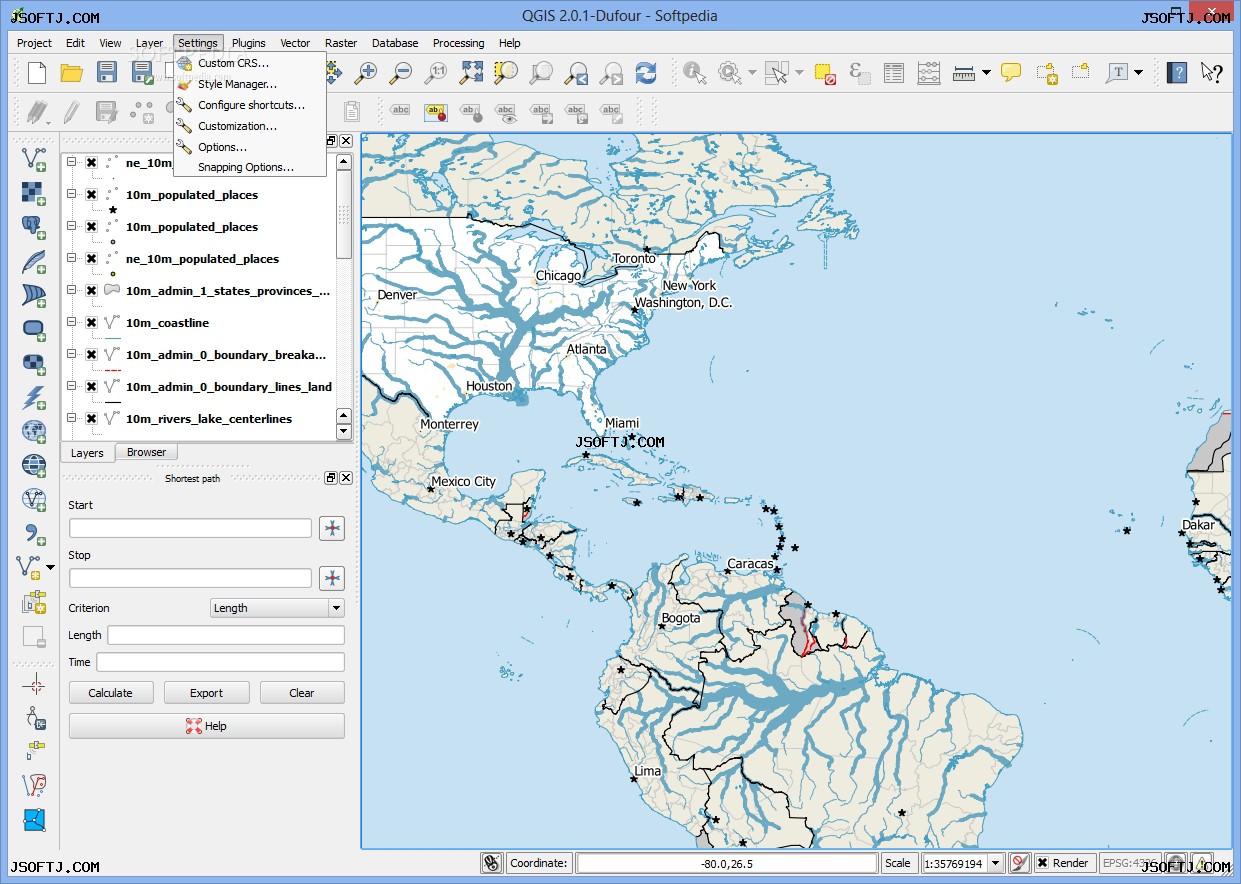1241x884 pixels.
Task: Open Select by Expression tool
Action: (x=859, y=72)
